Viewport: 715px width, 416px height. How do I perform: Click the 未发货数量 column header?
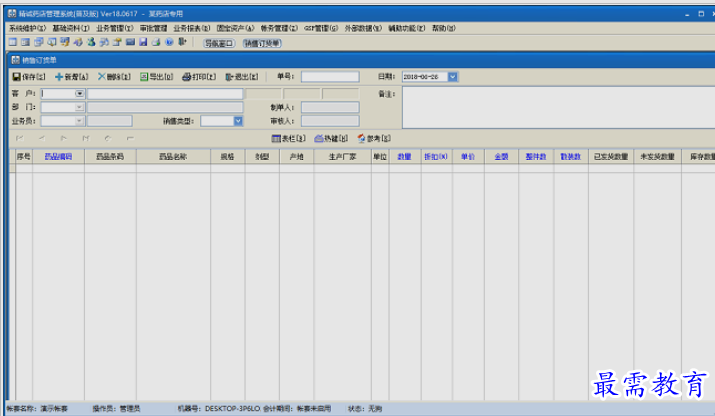(x=658, y=156)
